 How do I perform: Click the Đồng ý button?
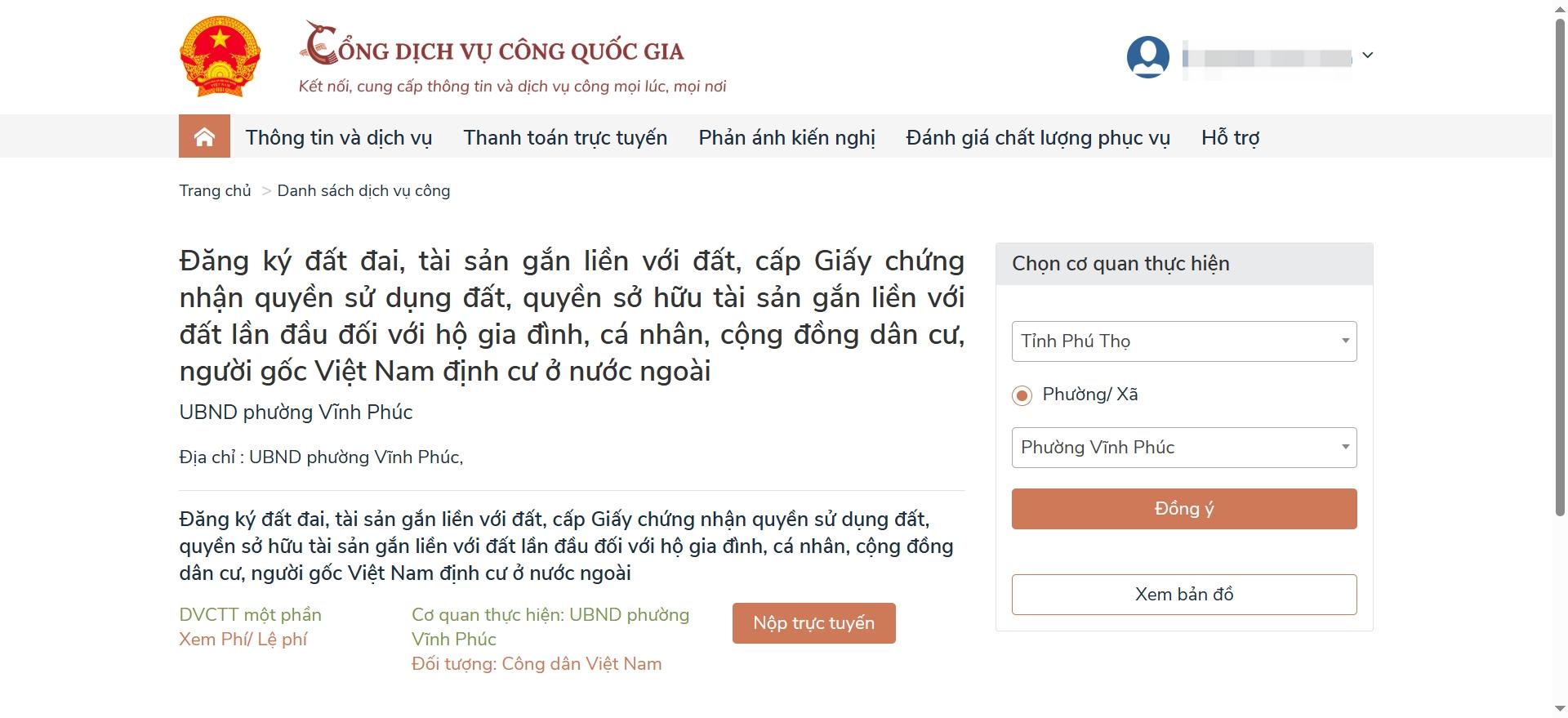click(1183, 508)
